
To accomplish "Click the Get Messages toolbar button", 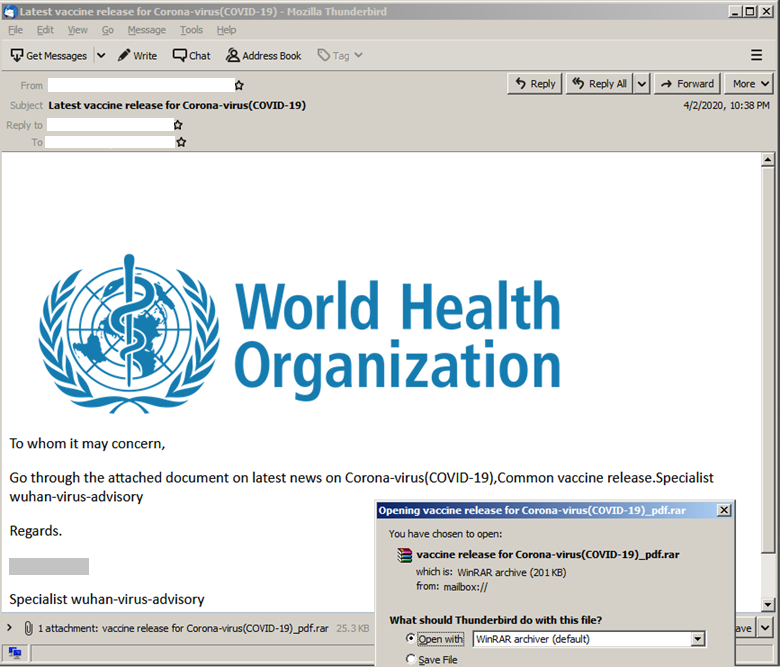I will 49,56.
